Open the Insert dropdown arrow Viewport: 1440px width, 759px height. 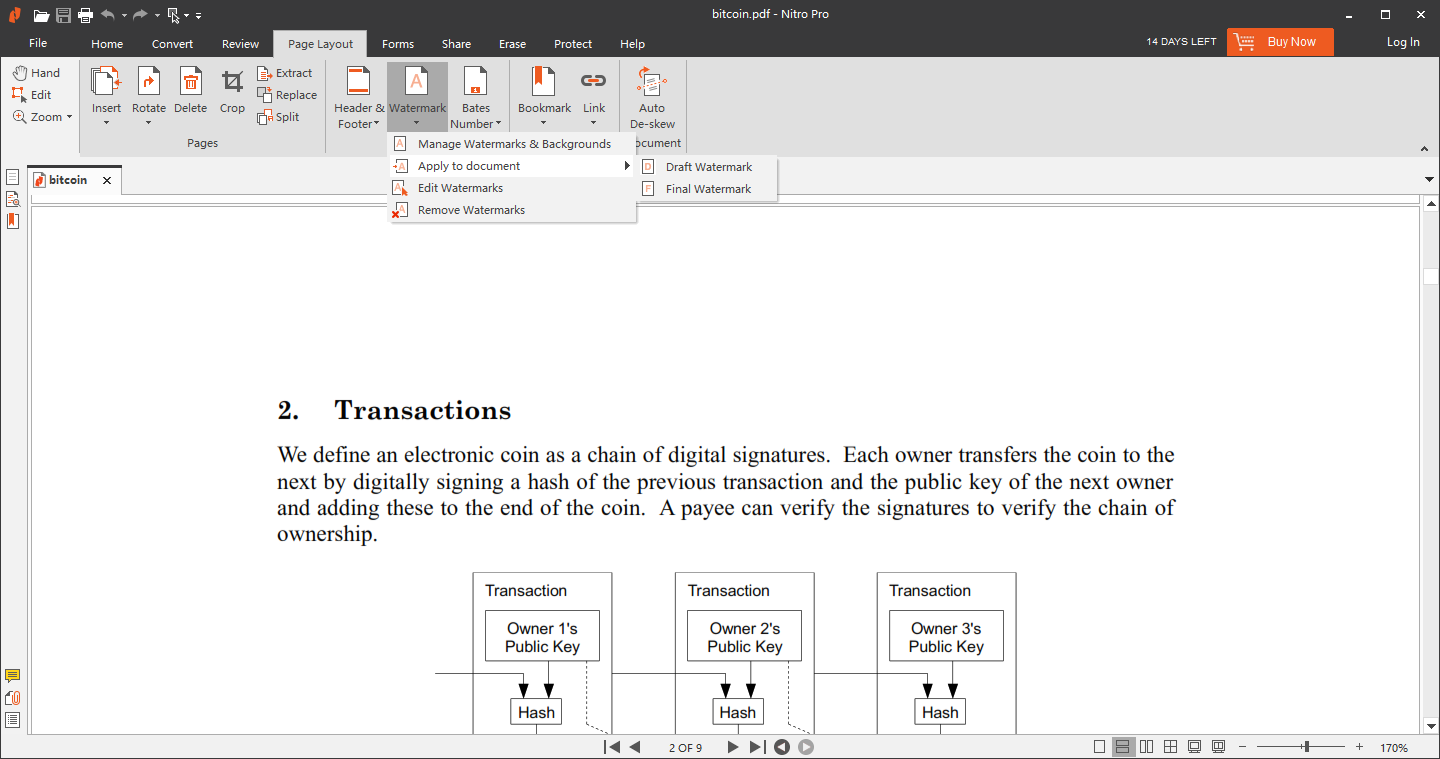click(106, 124)
